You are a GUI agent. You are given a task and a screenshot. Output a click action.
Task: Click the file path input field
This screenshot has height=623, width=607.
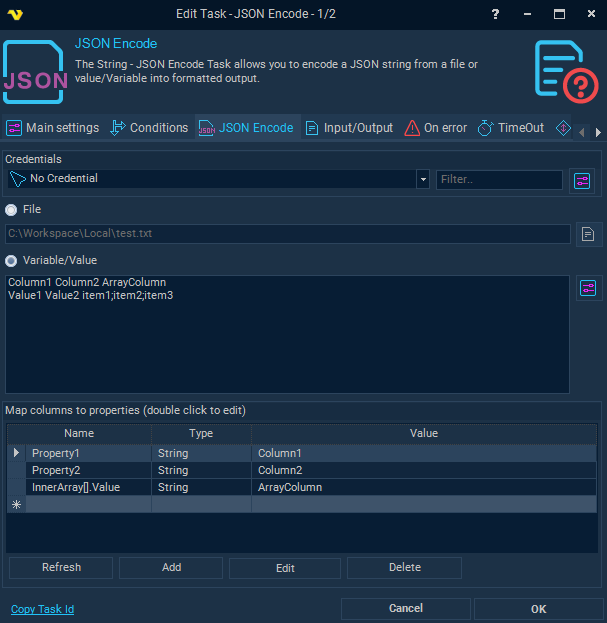coord(288,234)
